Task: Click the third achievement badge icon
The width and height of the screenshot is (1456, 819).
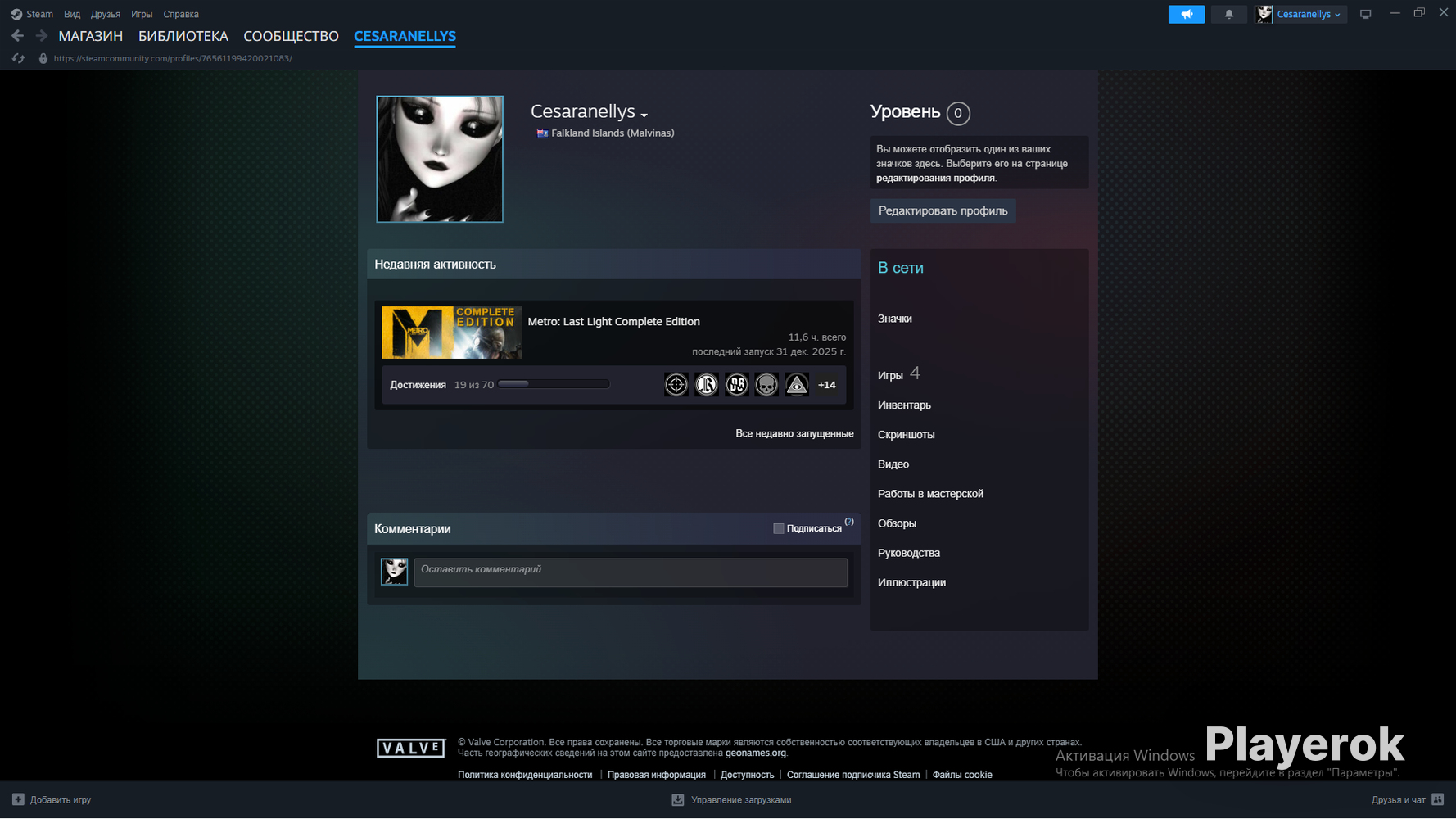Action: 737,384
